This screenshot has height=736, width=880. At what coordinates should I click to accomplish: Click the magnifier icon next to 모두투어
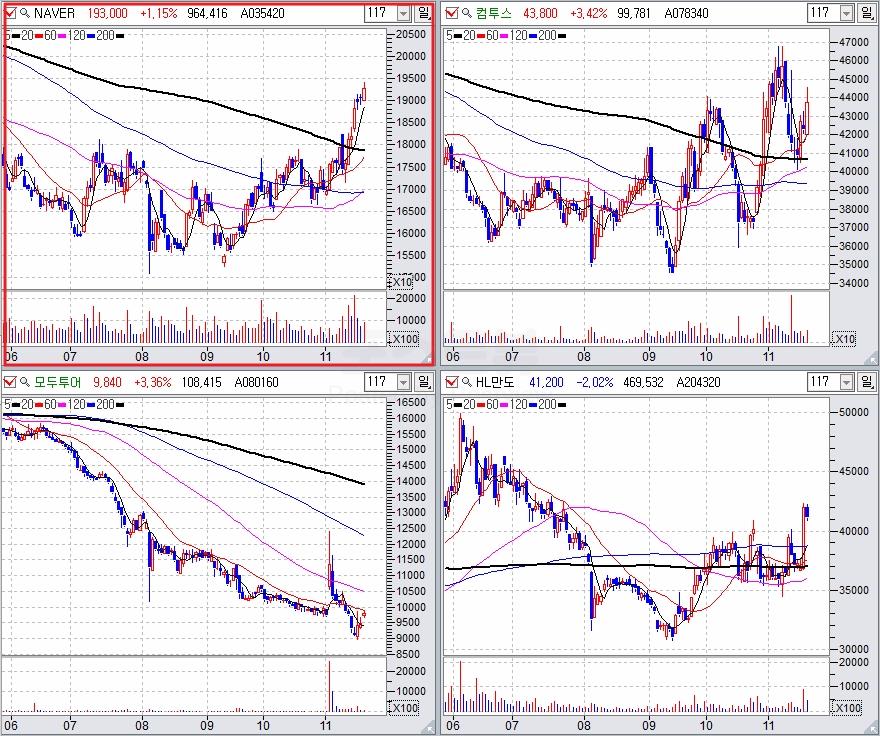[24, 382]
